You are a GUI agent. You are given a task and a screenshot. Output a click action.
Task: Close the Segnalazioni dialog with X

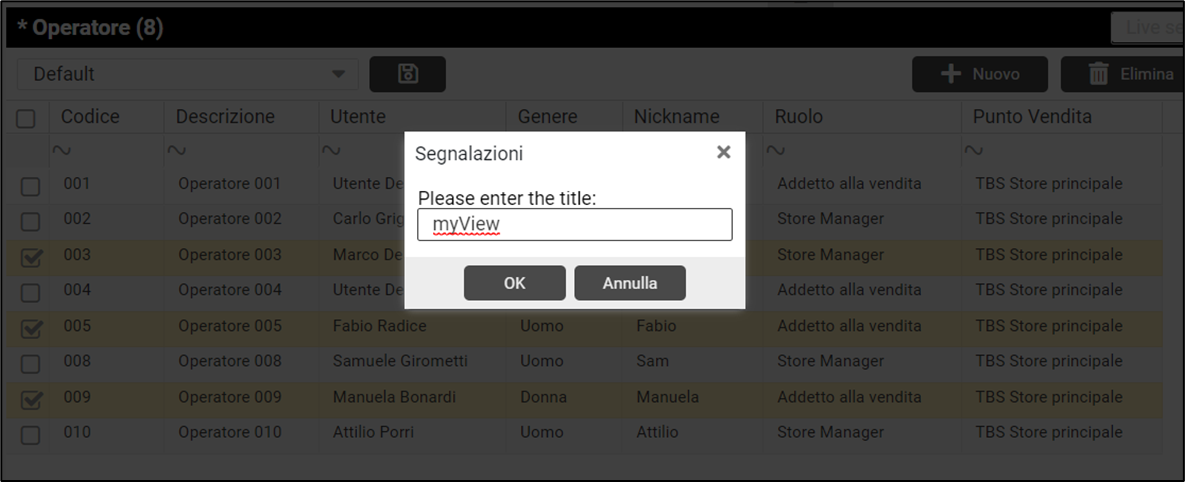pyautogui.click(x=724, y=152)
